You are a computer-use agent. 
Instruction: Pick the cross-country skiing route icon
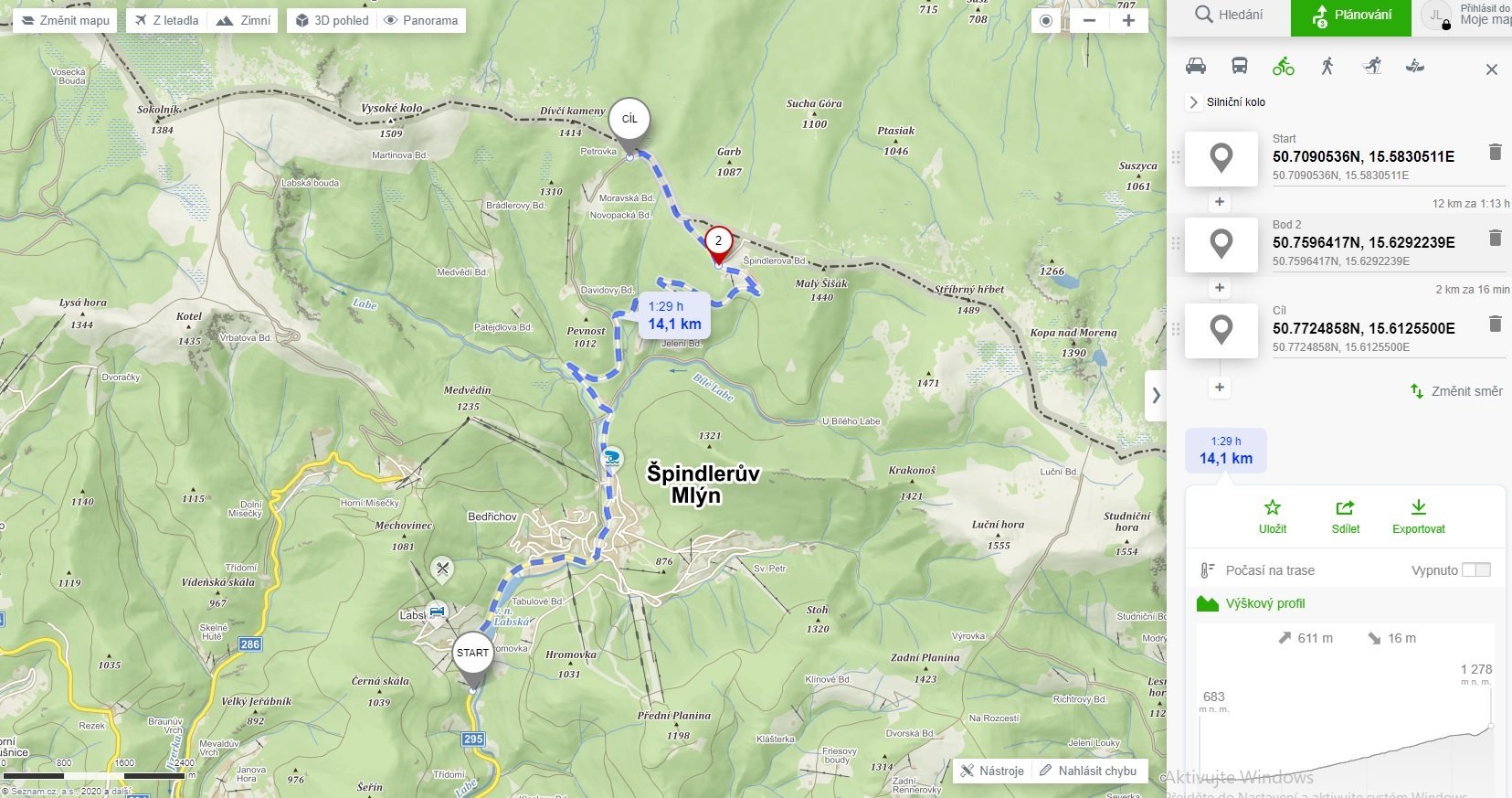(1371, 66)
